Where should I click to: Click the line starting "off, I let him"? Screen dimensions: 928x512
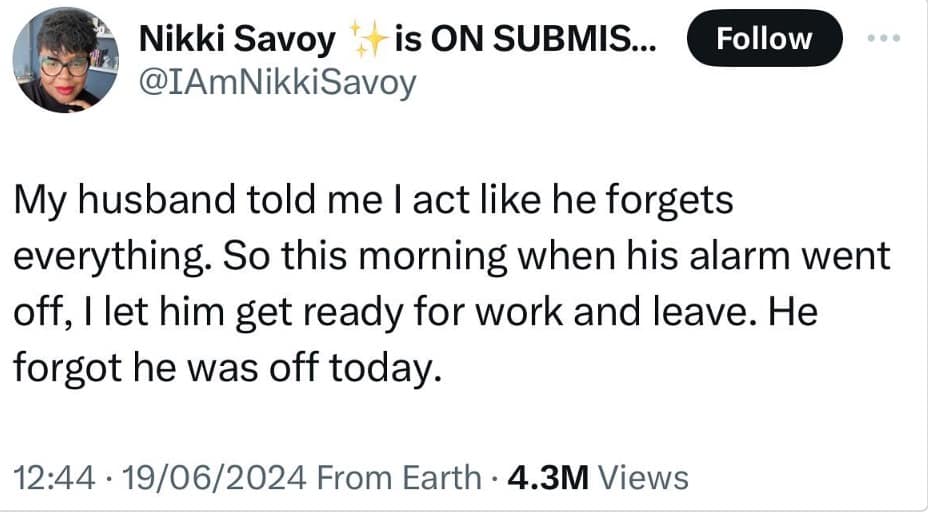click(414, 313)
